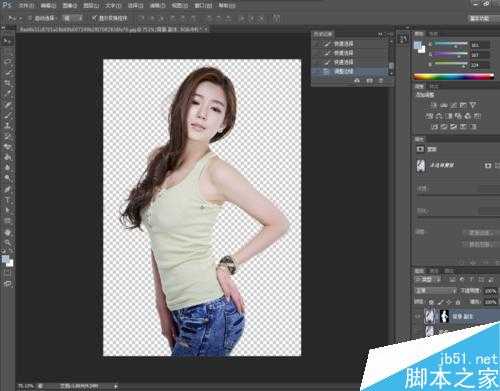Select the Brush tool
This screenshot has width=500, height=391.
click(x=7, y=115)
